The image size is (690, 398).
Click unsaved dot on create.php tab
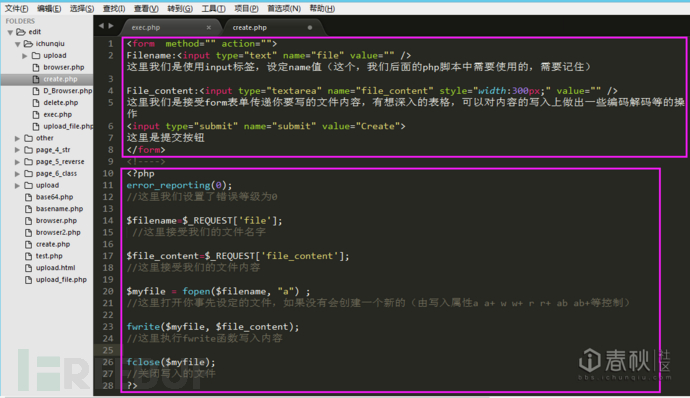(310, 27)
